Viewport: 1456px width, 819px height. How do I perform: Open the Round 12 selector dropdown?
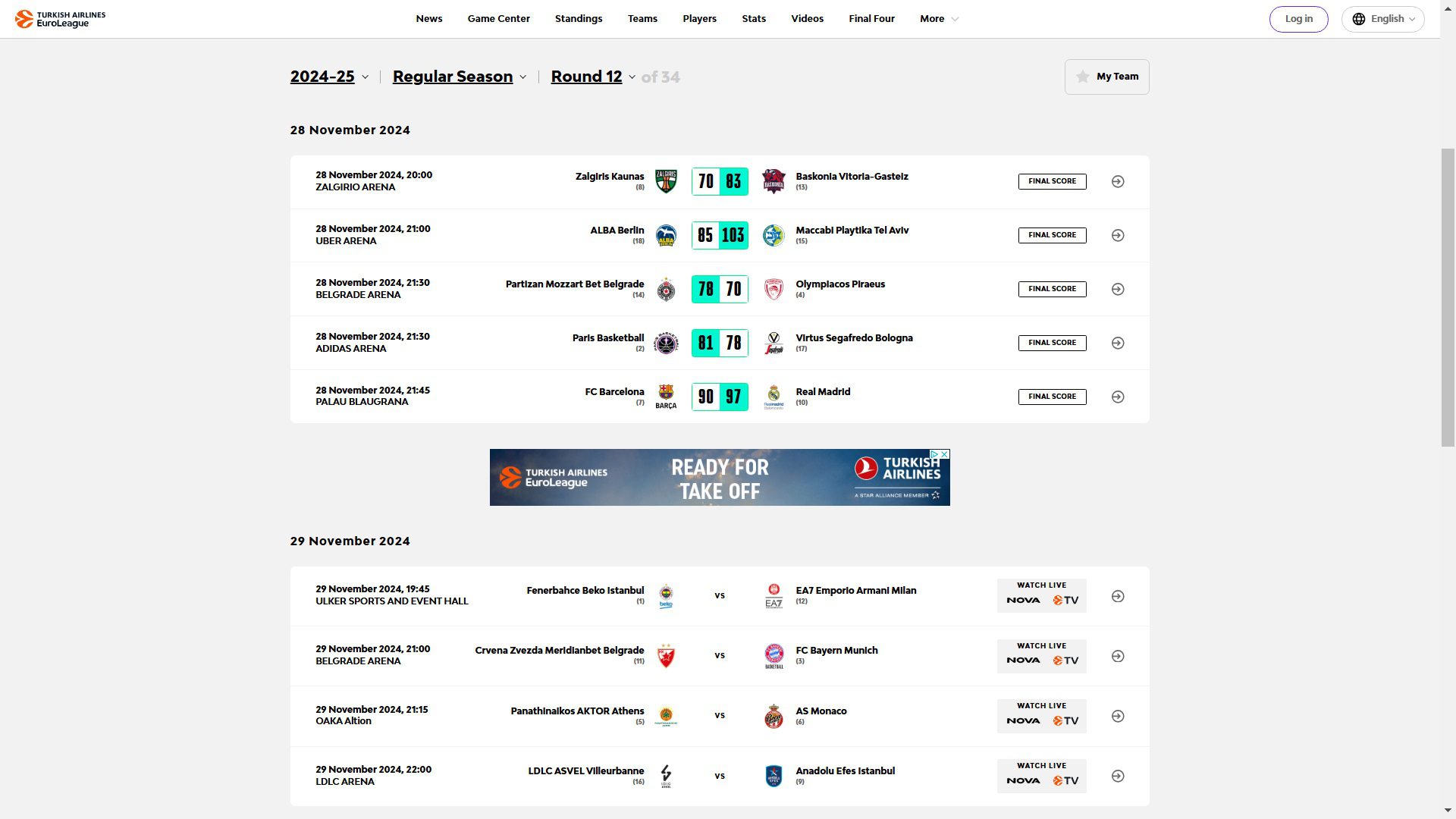(593, 77)
